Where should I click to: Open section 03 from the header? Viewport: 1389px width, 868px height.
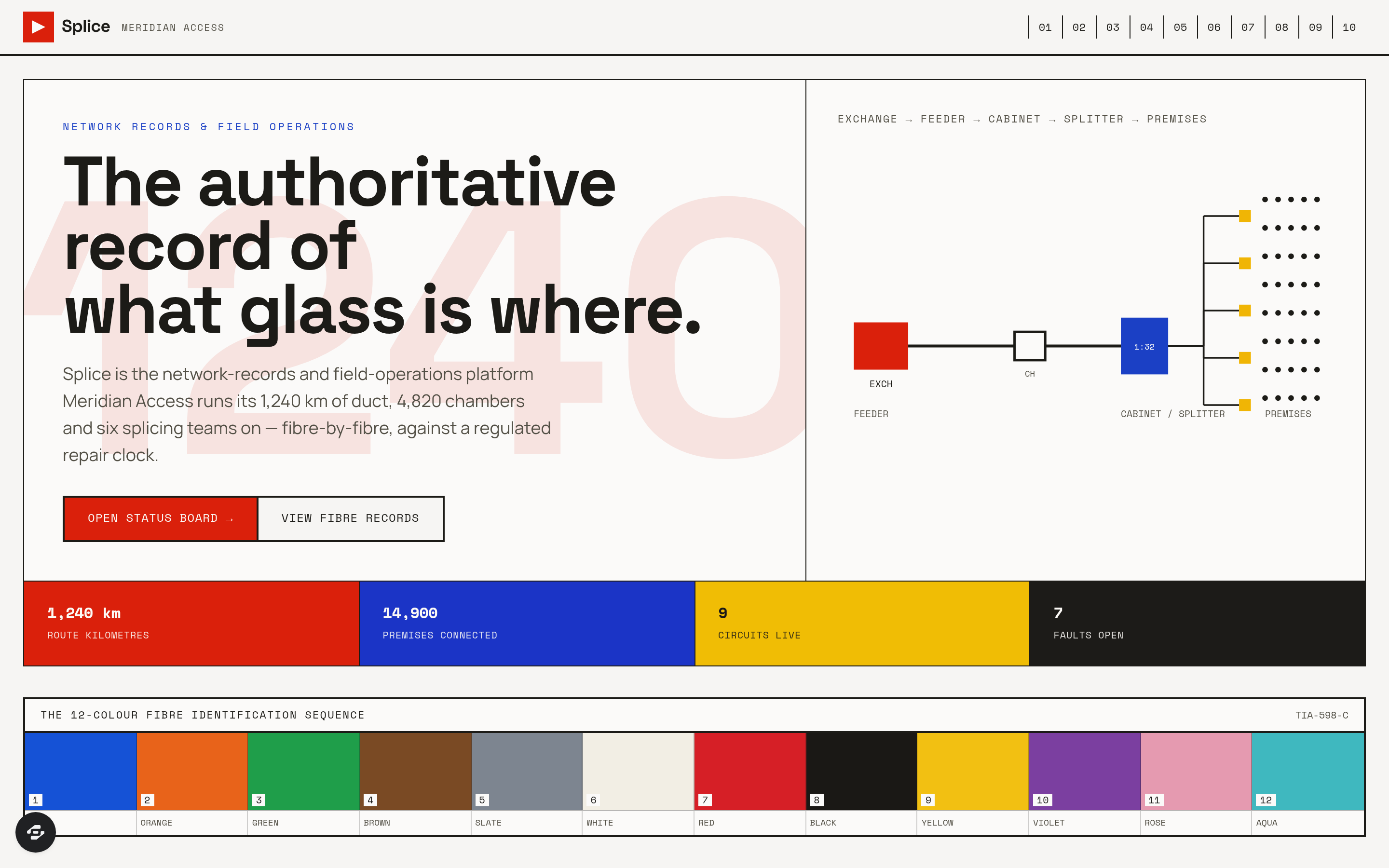[1112, 27]
